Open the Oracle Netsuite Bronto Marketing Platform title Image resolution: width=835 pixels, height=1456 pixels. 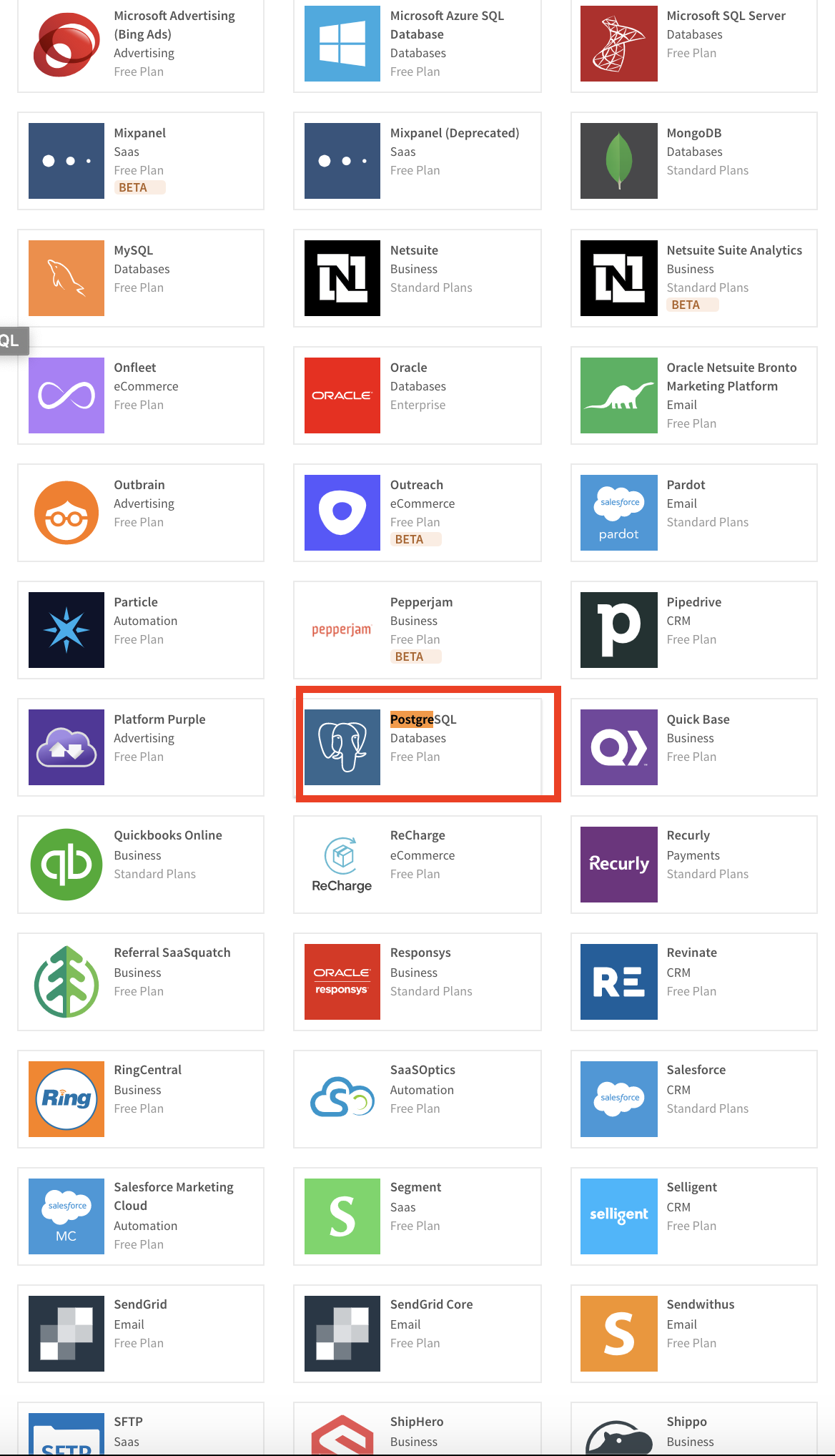point(732,377)
